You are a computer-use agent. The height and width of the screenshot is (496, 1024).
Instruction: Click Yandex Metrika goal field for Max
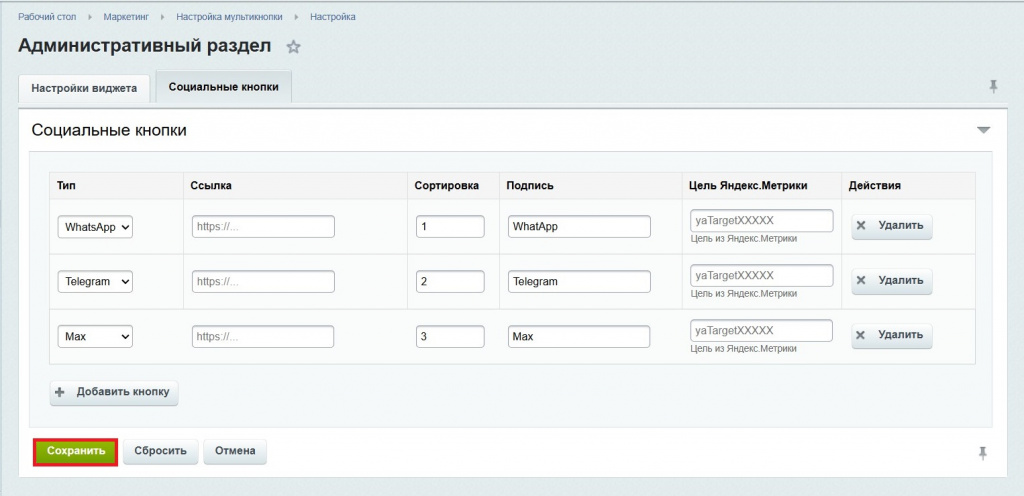761,330
